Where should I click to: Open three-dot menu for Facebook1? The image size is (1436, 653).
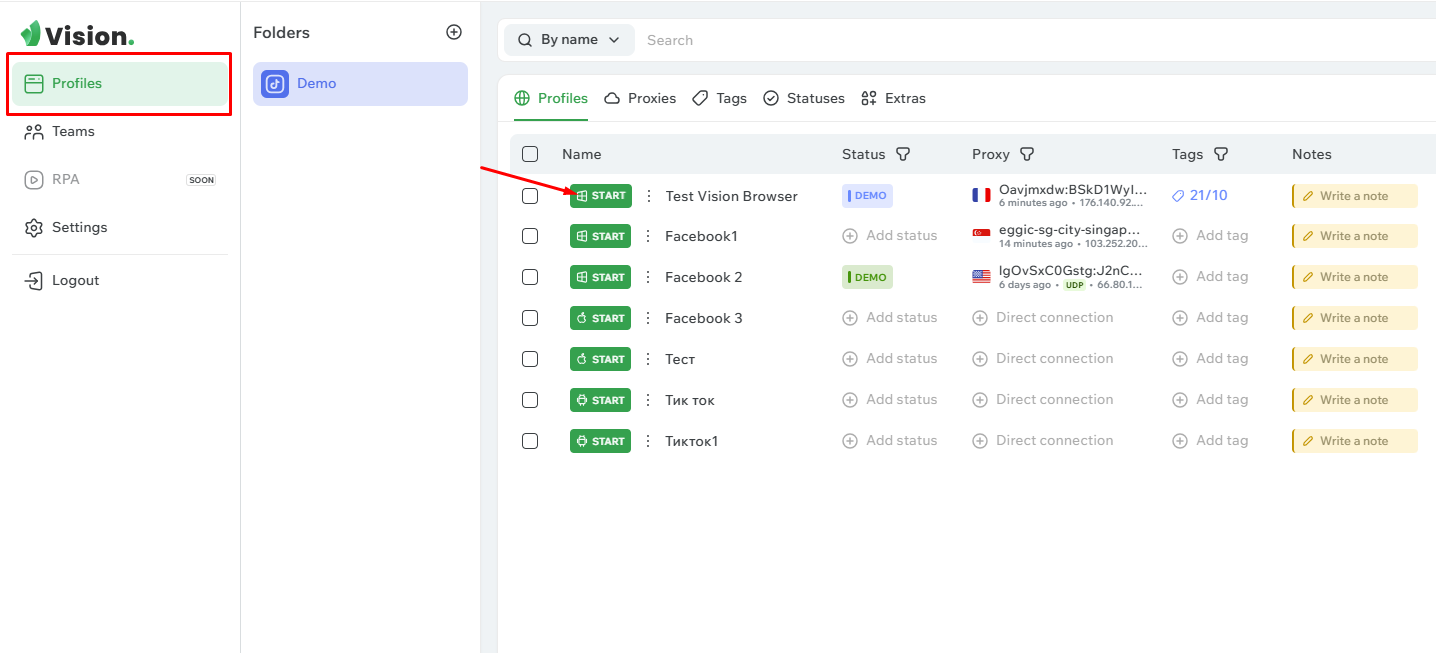click(649, 236)
